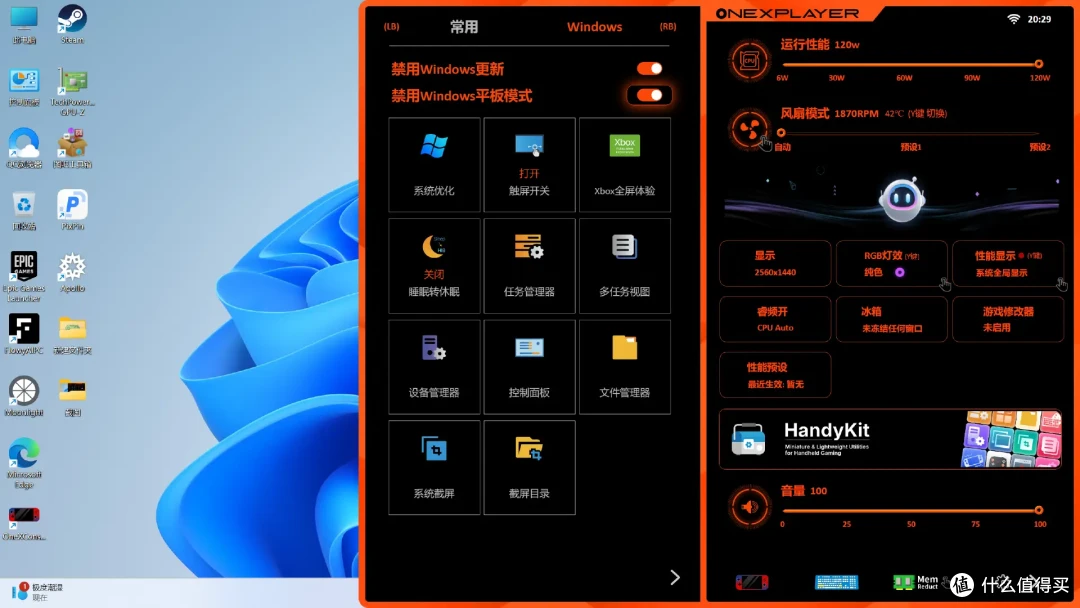Viewport: 1080px width, 608px height.
Task: Open 性能预设 performance preset
Action: tap(775, 375)
